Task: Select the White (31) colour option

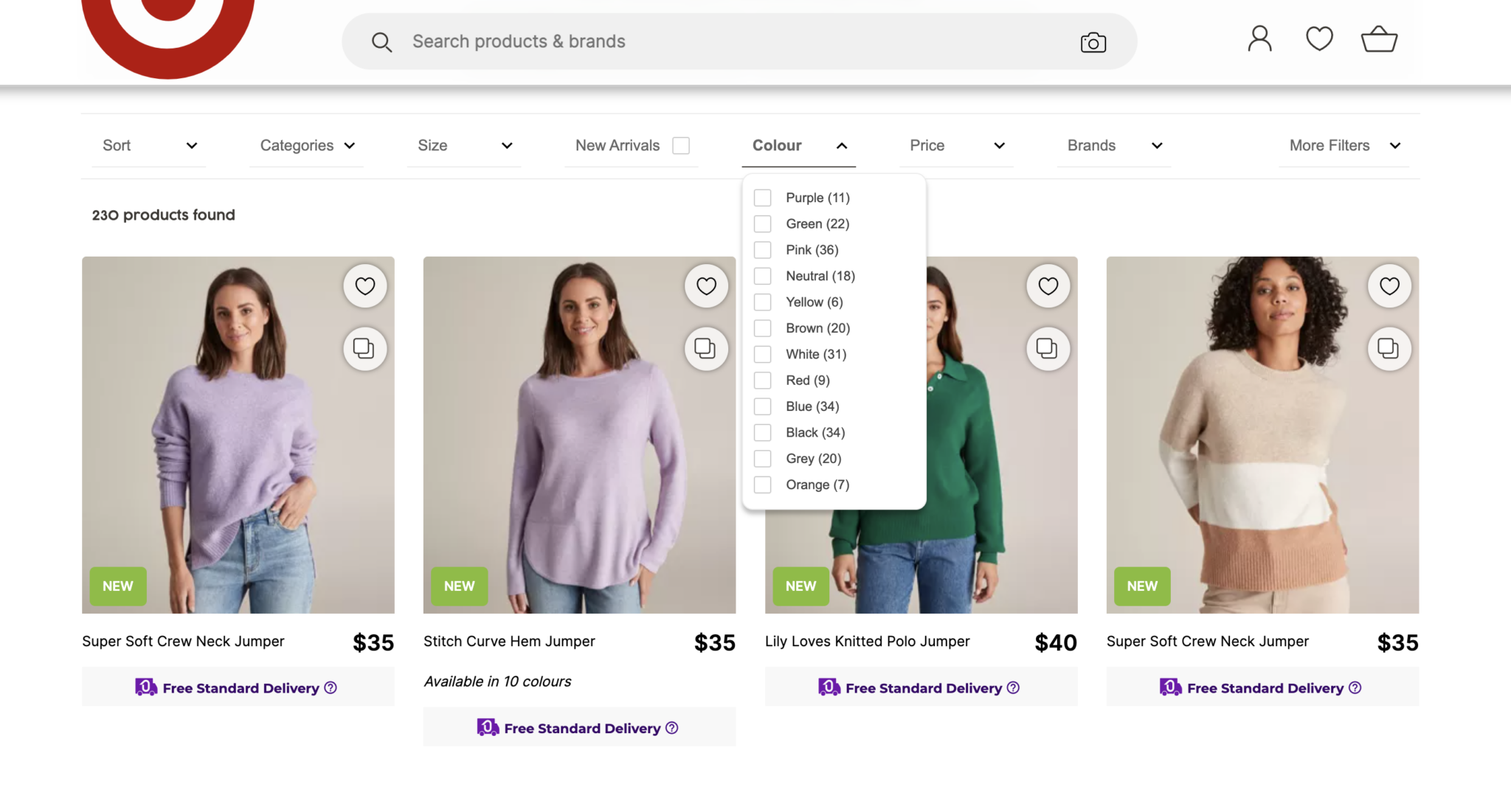Action: (x=762, y=354)
